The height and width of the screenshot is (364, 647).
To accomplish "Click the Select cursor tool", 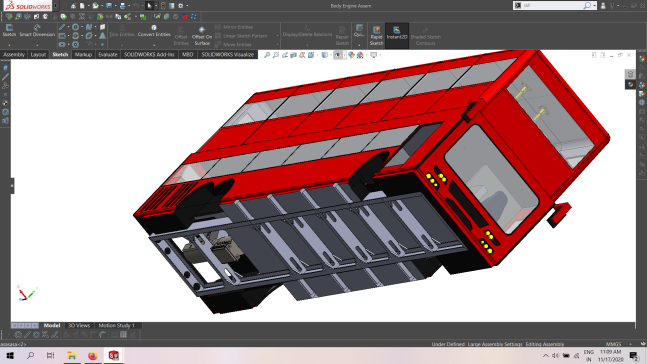I will click(x=149, y=6).
